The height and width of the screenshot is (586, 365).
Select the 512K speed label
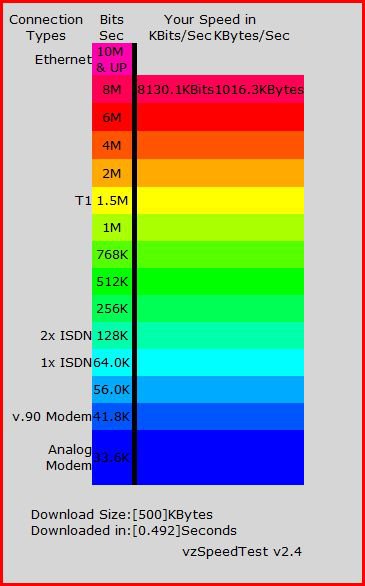click(112, 282)
